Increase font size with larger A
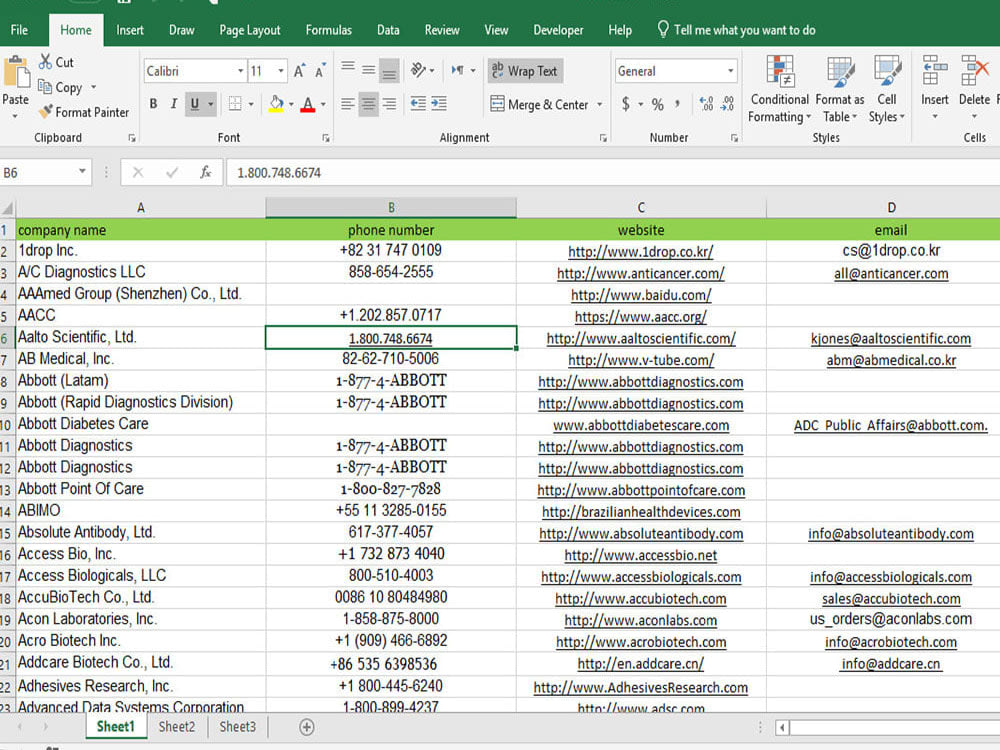1000x750 pixels. pyautogui.click(x=299, y=71)
